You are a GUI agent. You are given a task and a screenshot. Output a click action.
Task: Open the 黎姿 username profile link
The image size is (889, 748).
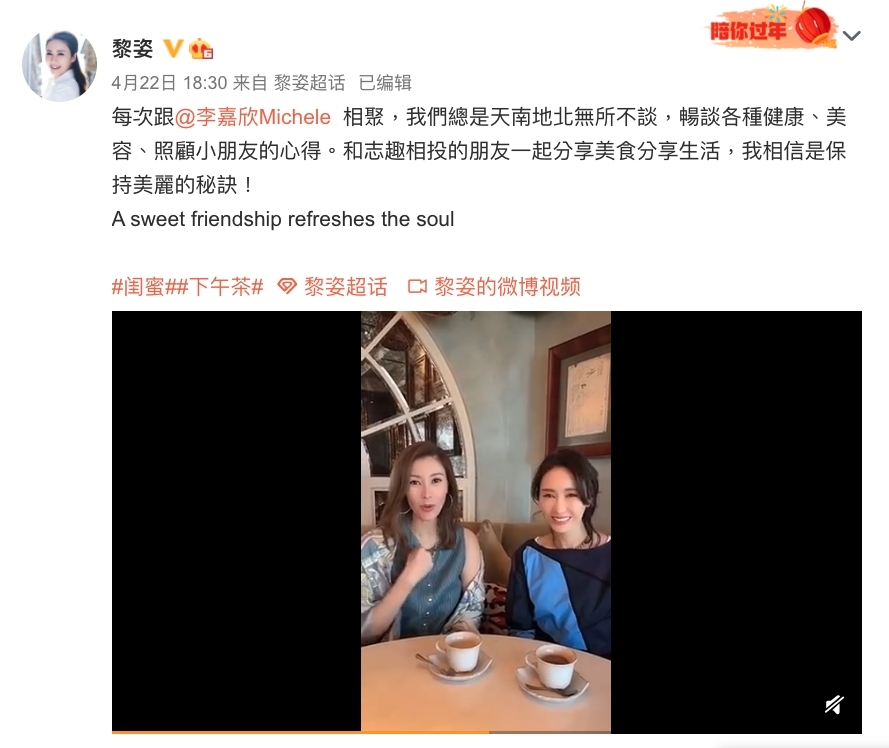click(133, 49)
